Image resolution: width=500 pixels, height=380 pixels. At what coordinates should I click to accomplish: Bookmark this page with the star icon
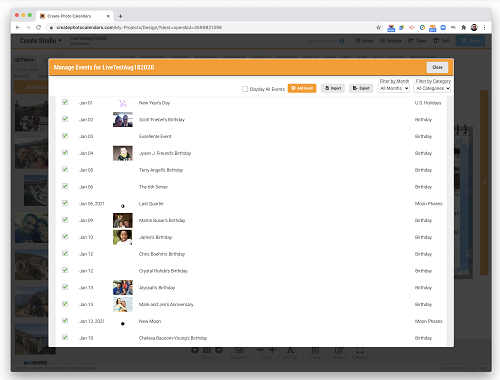[x=378, y=28]
